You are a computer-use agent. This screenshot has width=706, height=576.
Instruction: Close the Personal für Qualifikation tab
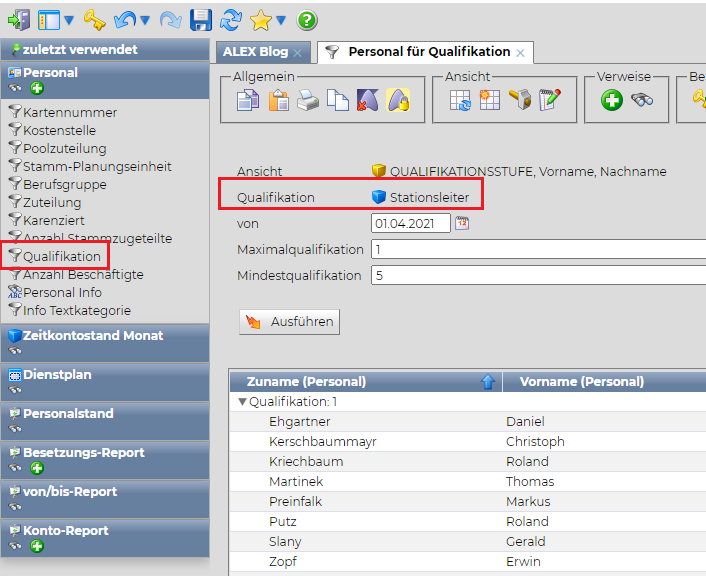(520, 53)
